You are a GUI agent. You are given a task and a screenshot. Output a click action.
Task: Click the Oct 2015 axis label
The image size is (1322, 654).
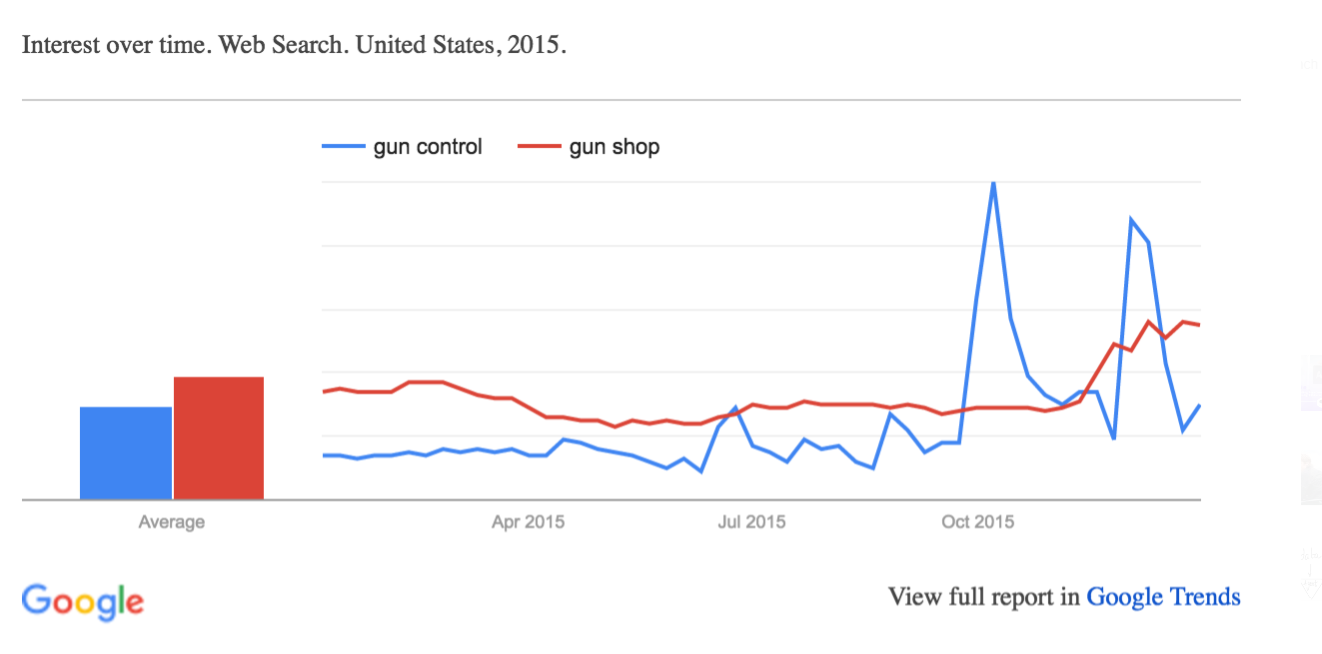pos(978,522)
